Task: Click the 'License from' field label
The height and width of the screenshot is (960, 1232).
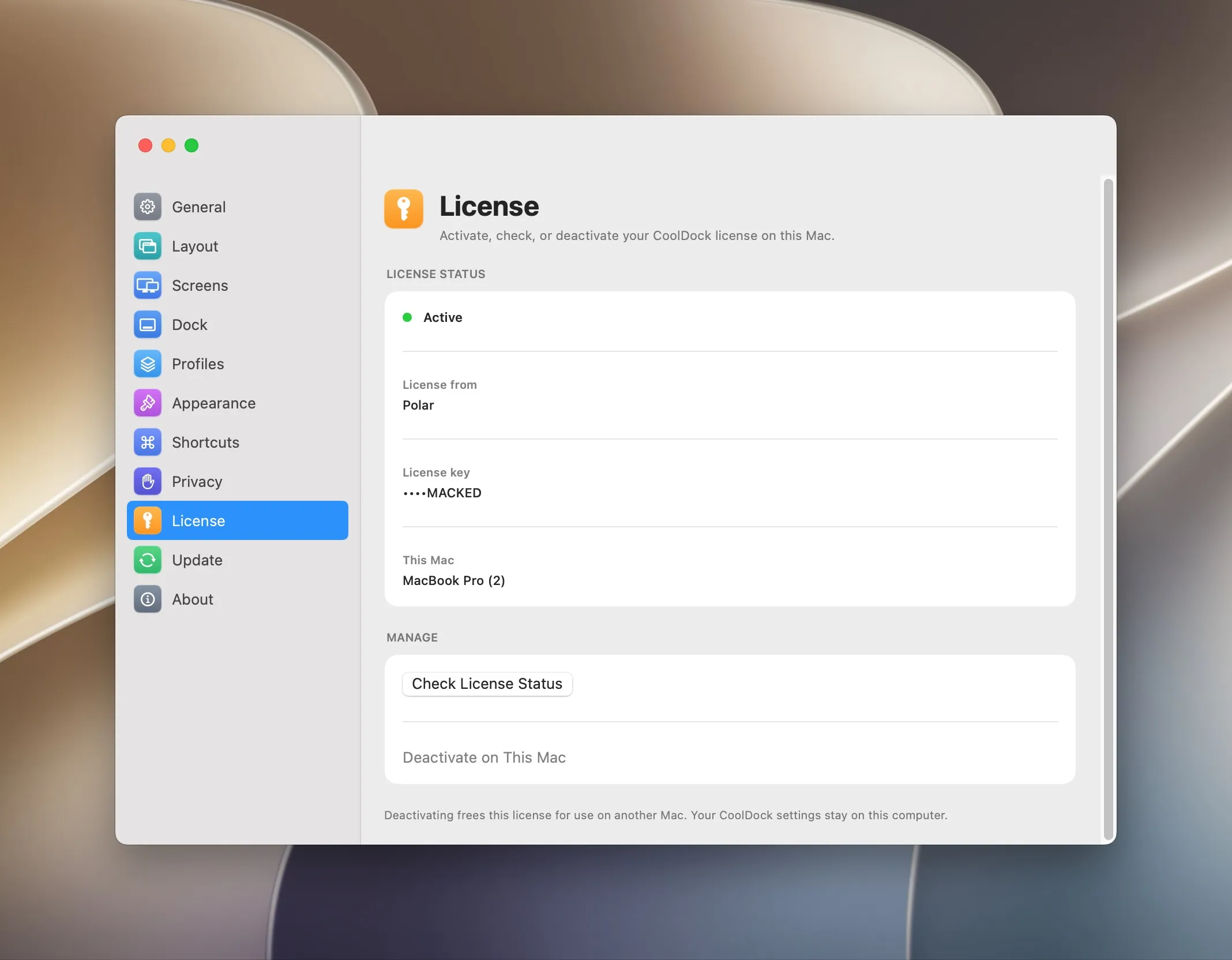Action: [x=440, y=385]
